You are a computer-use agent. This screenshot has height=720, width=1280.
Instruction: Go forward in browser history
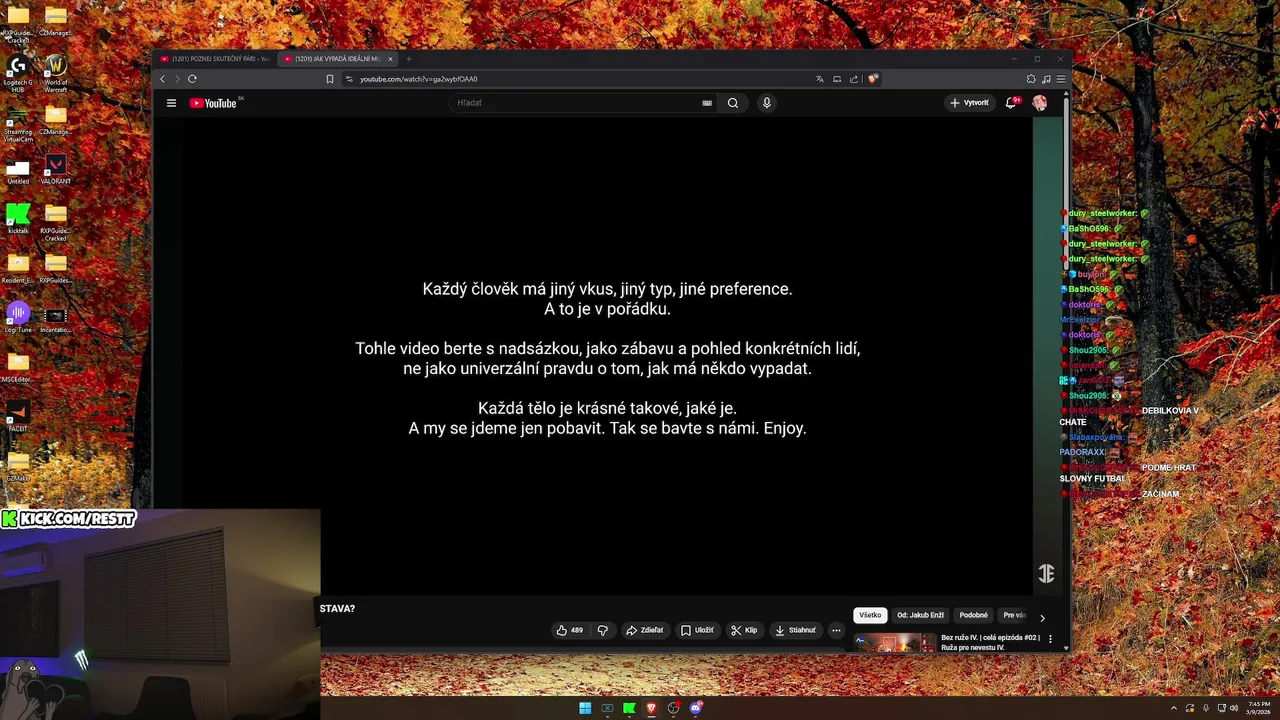[x=177, y=79]
